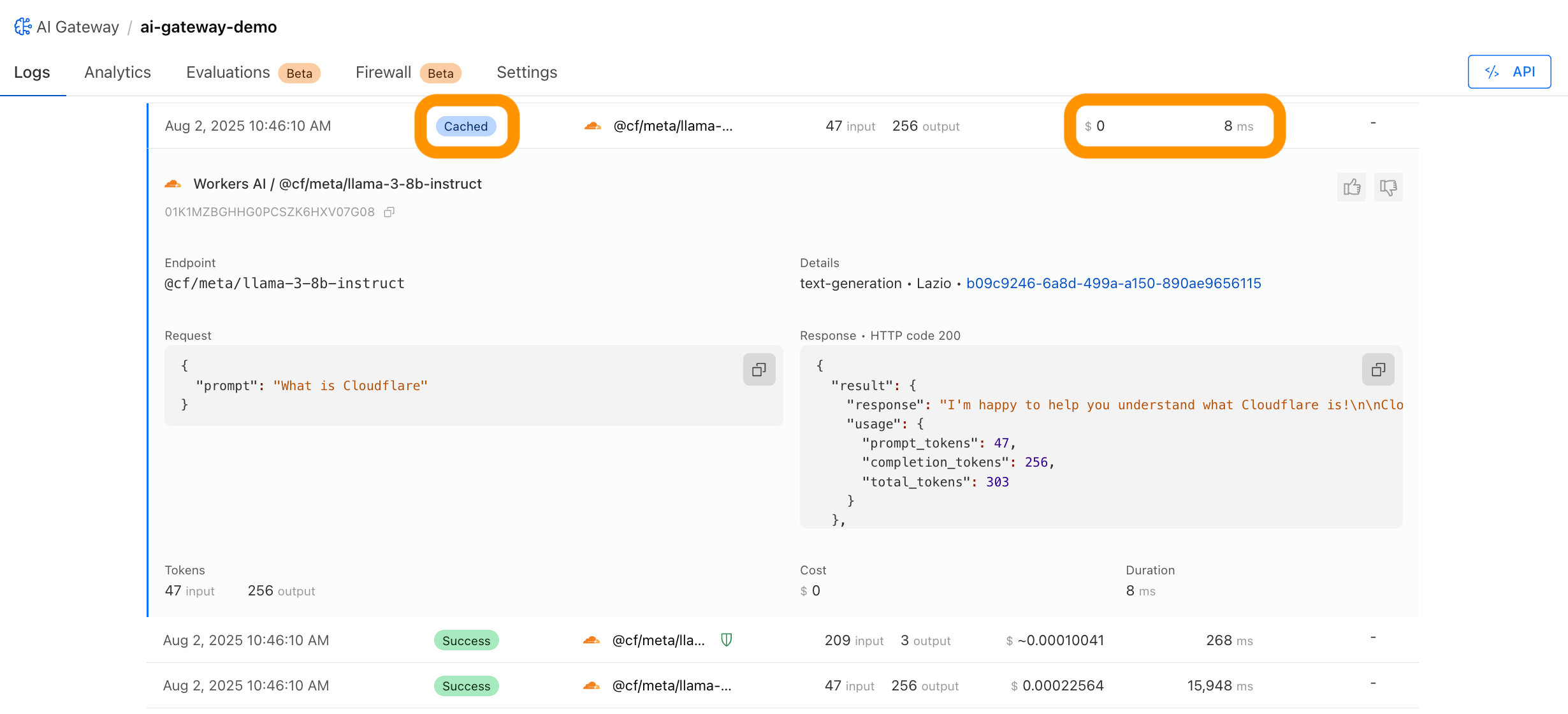1568x714 pixels.
Task: Open the Settings tab
Action: (x=526, y=72)
